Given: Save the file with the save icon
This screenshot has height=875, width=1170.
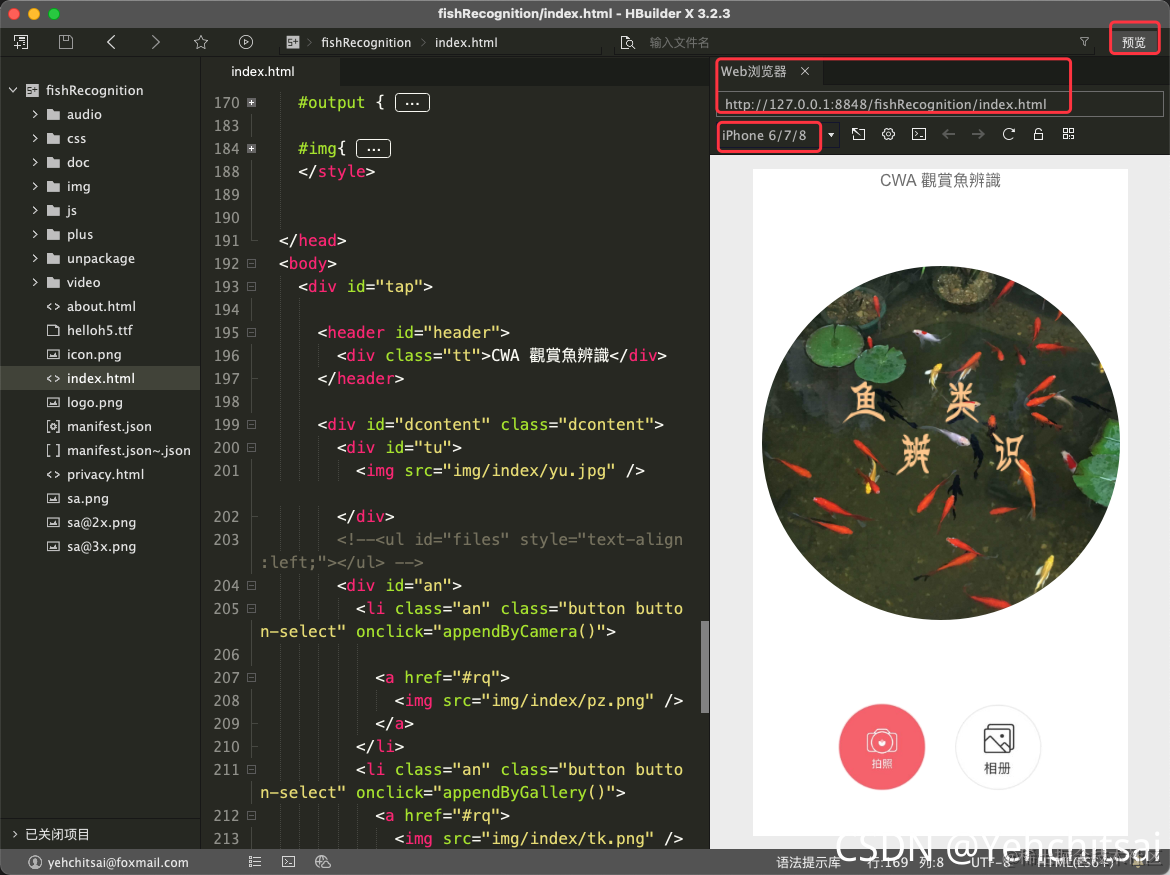Looking at the screenshot, I should pyautogui.click(x=66, y=43).
